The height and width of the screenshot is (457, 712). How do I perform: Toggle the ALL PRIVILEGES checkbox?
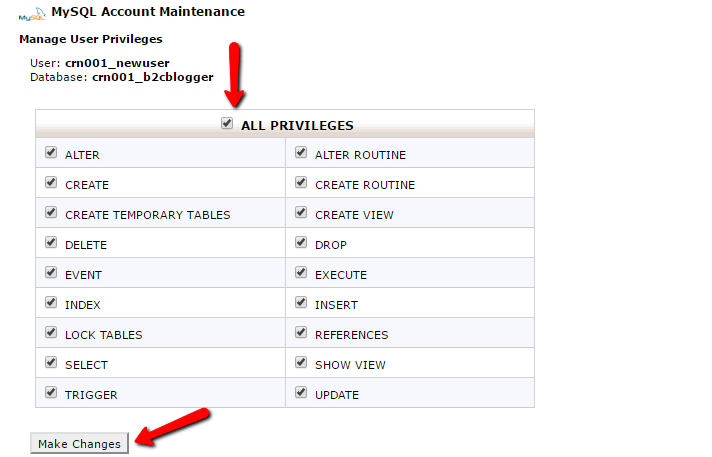coord(227,123)
